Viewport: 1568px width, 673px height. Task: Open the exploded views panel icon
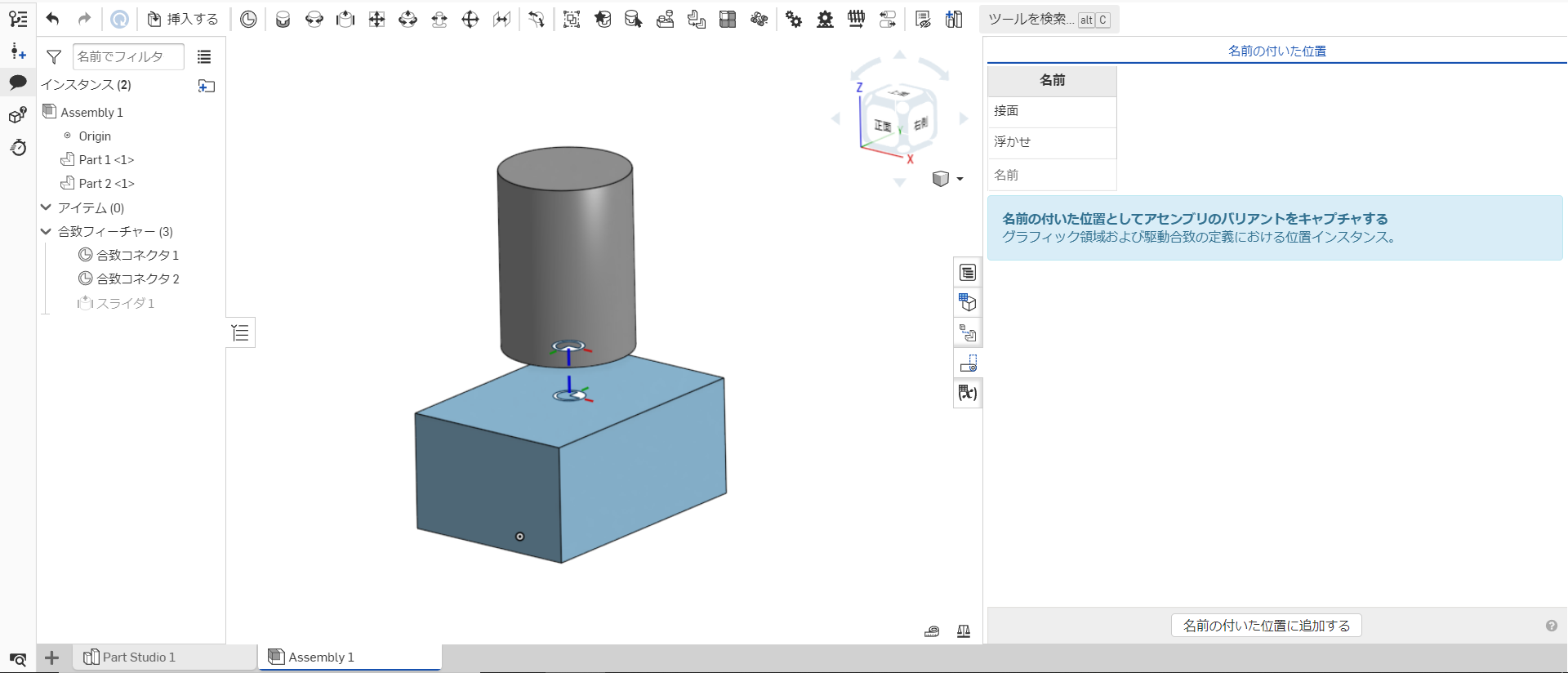coord(968,333)
